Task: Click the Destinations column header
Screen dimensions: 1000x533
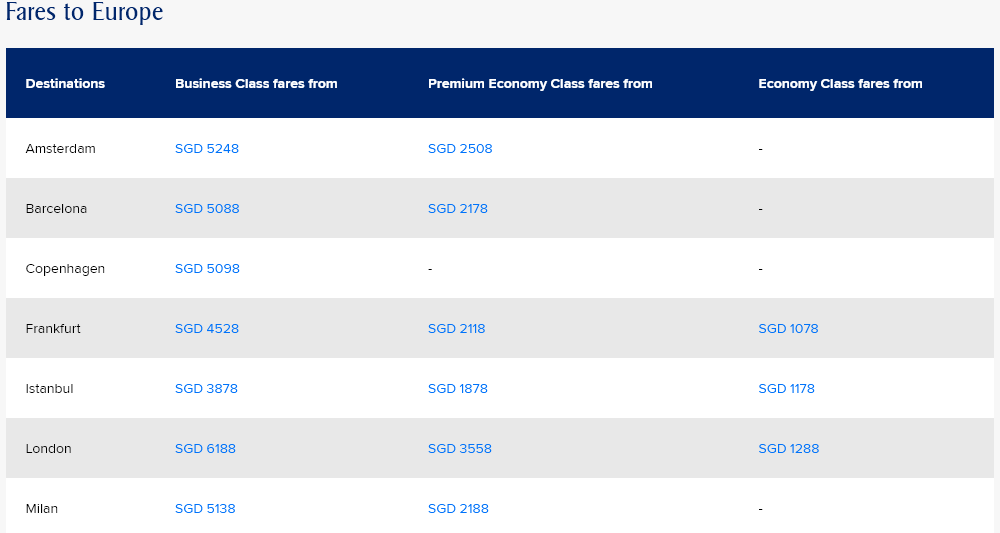Action: tap(65, 84)
